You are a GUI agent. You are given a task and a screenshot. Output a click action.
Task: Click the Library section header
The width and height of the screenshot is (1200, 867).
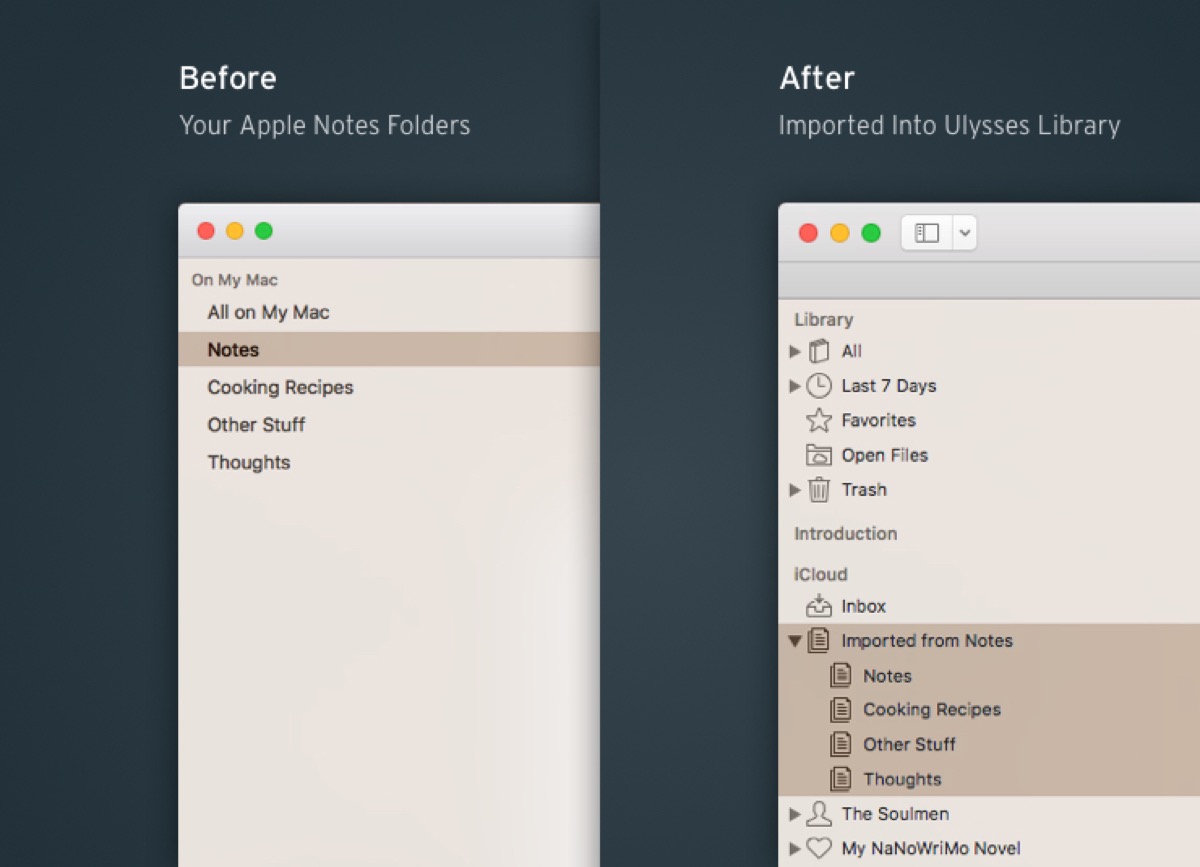point(823,320)
